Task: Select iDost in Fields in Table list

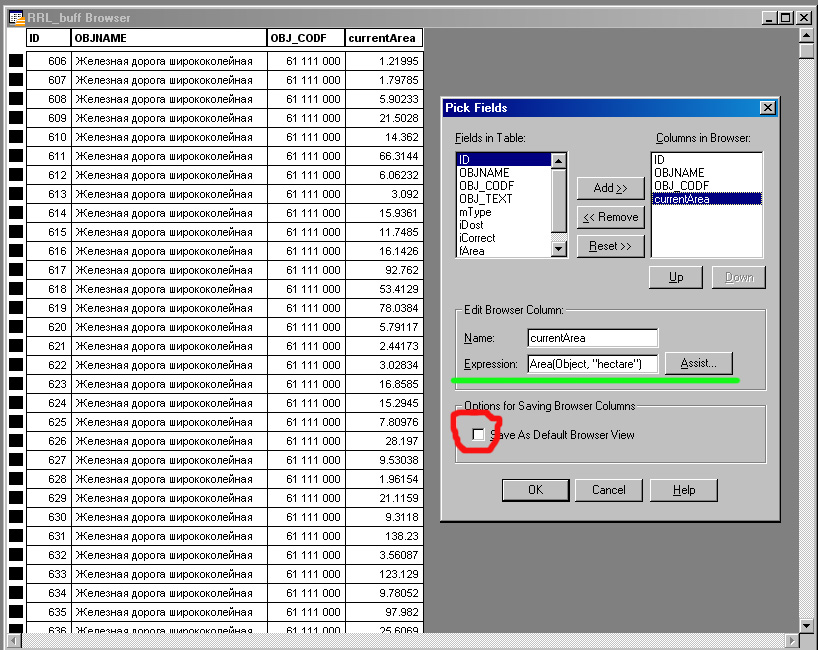Action: 503,225
